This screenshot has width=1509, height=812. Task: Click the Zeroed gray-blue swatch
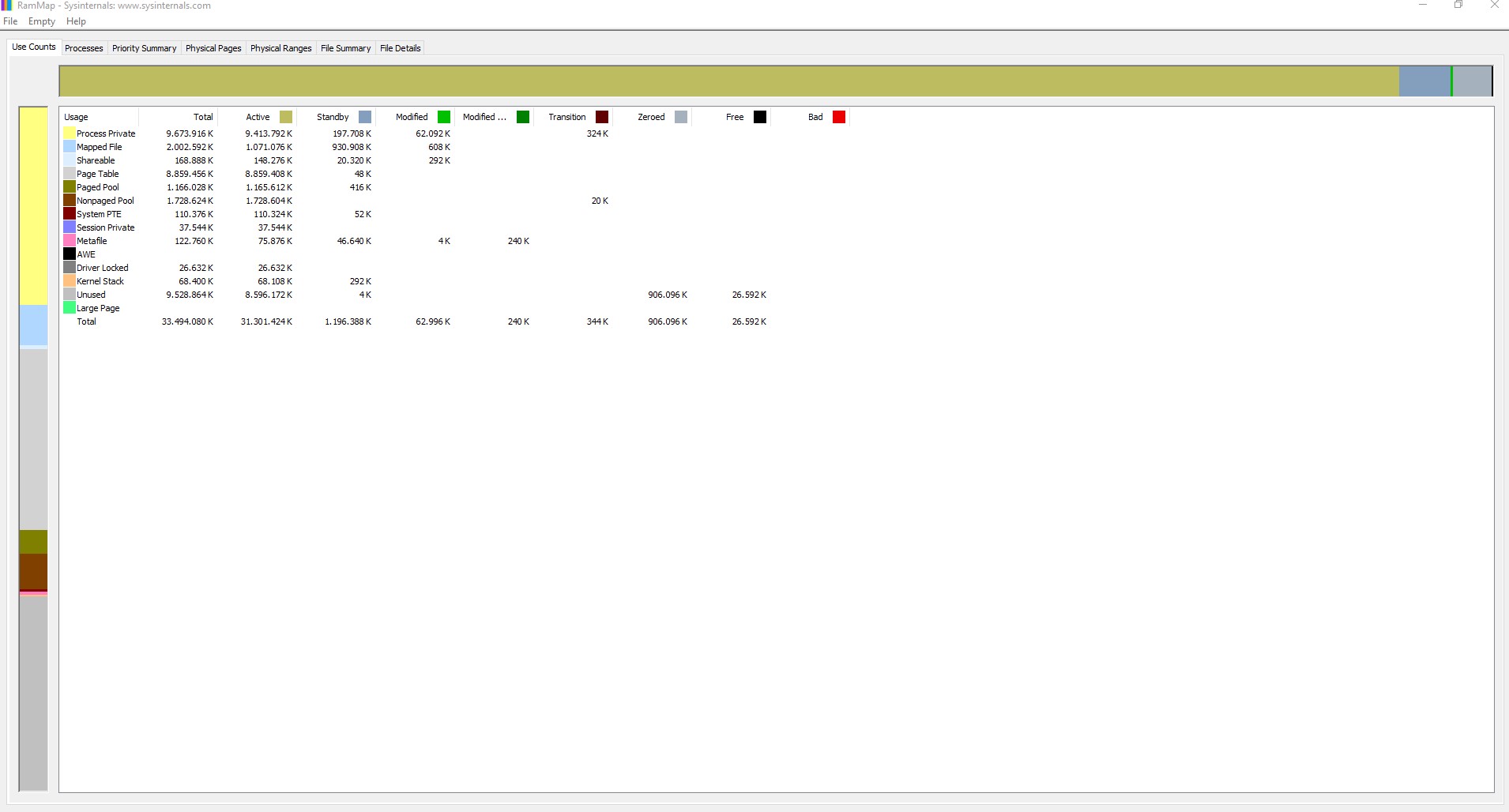[x=681, y=117]
